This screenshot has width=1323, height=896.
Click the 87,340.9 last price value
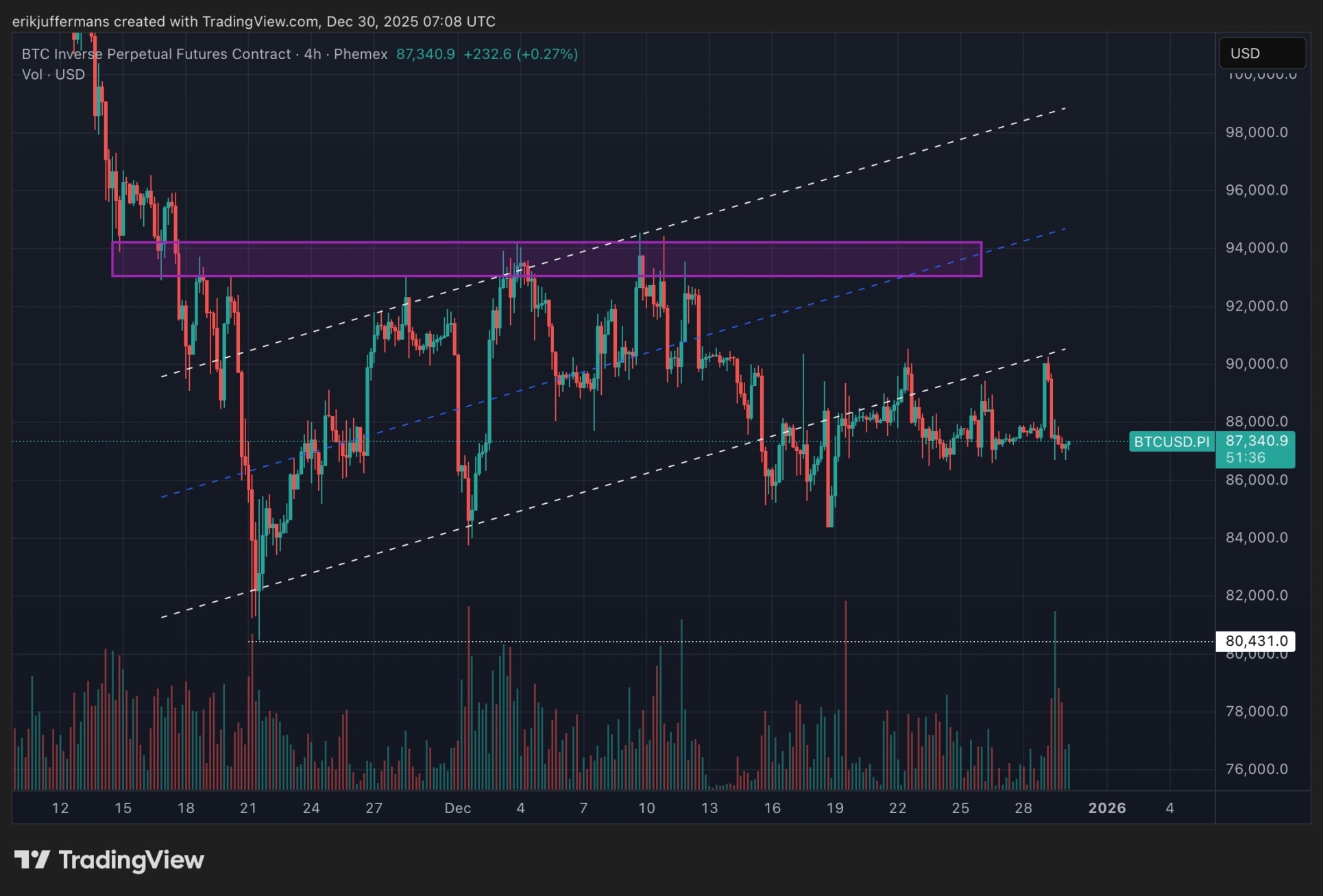[425, 54]
